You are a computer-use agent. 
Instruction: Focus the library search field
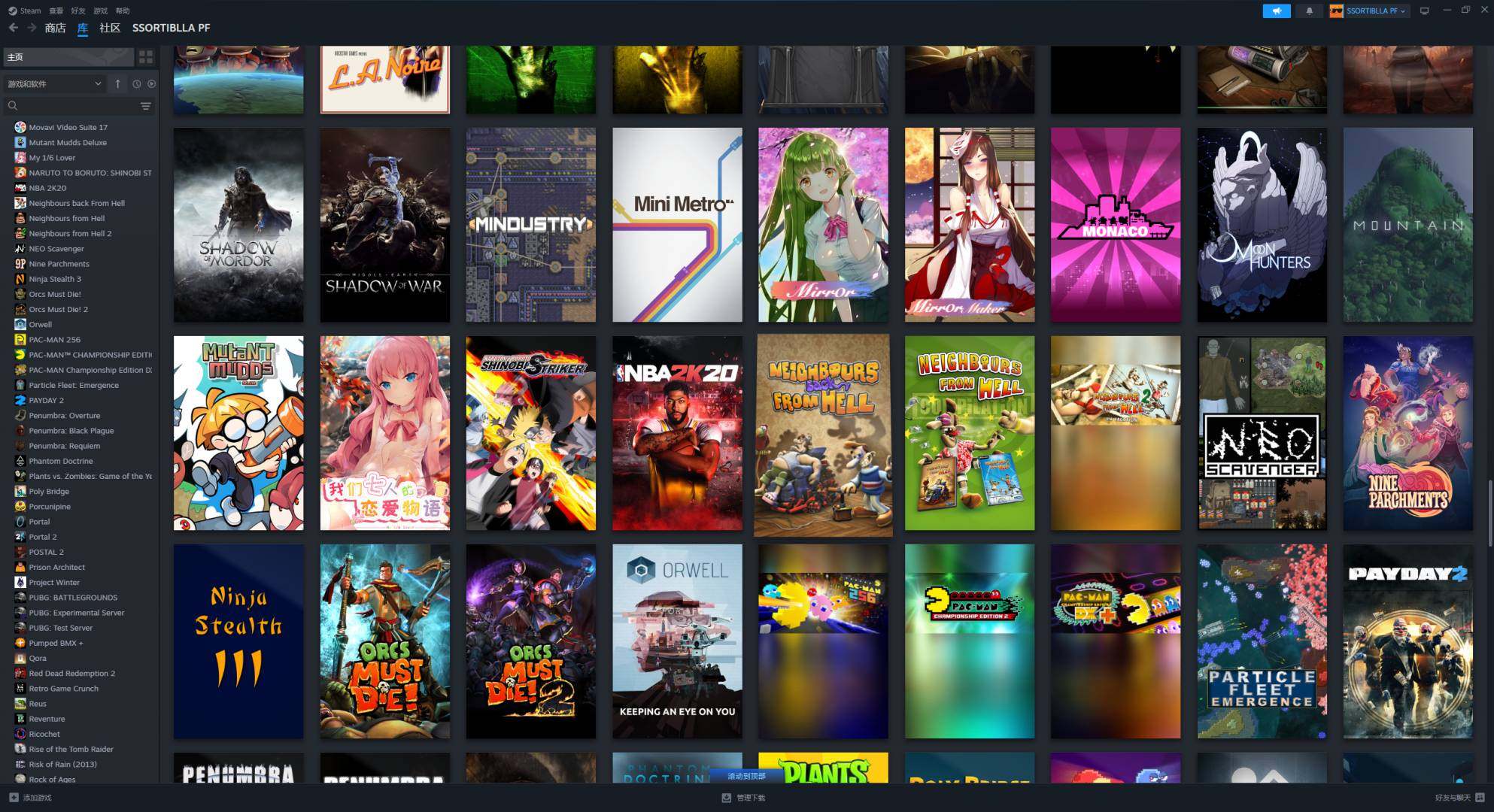point(71,106)
